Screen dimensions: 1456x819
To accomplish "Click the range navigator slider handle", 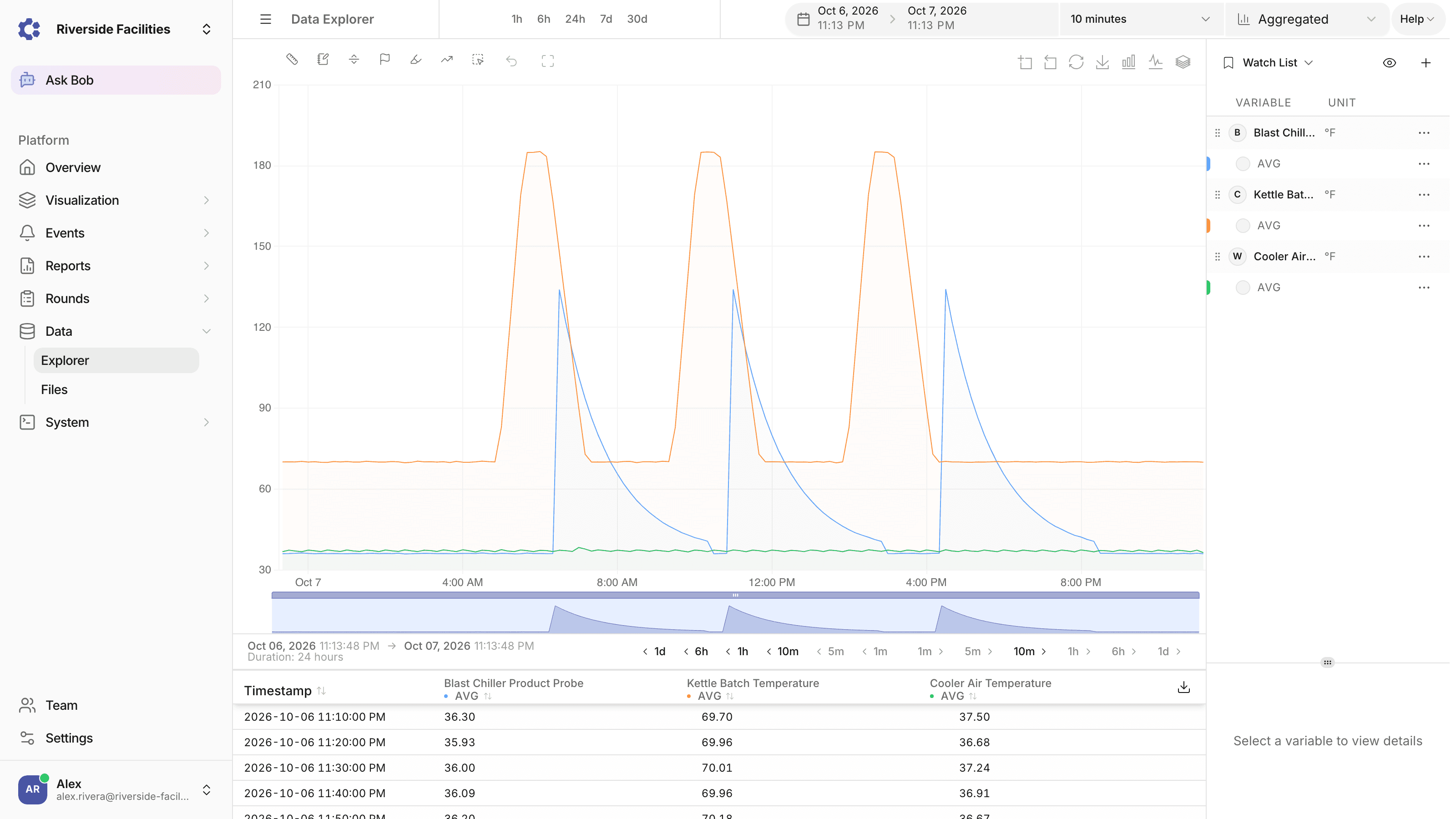I will [735, 595].
